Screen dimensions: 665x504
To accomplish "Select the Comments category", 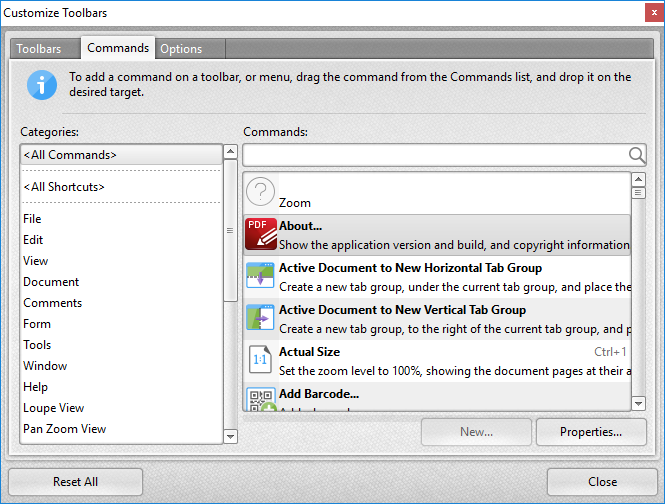I will [x=53, y=303].
